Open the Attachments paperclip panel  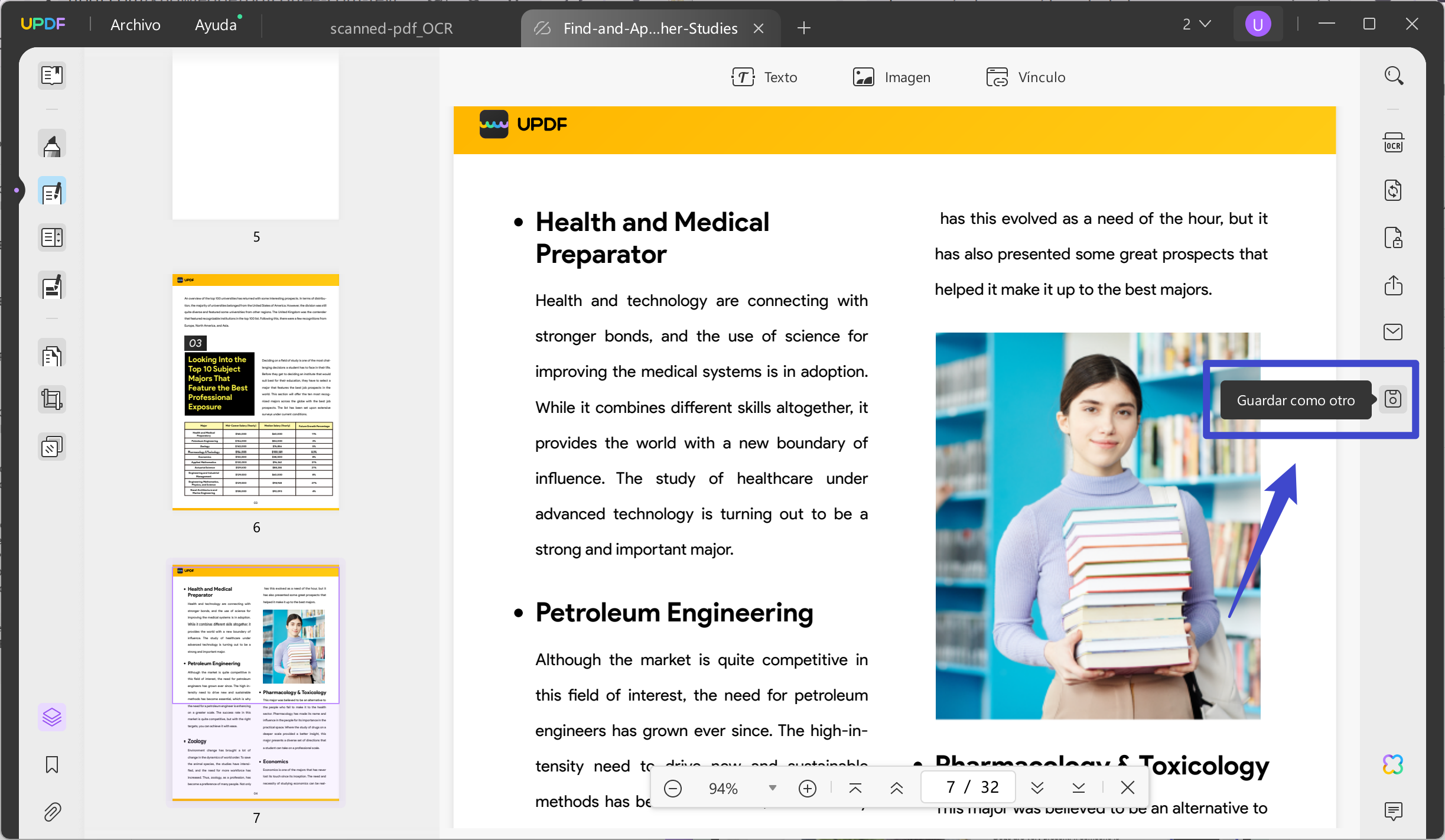[52, 812]
